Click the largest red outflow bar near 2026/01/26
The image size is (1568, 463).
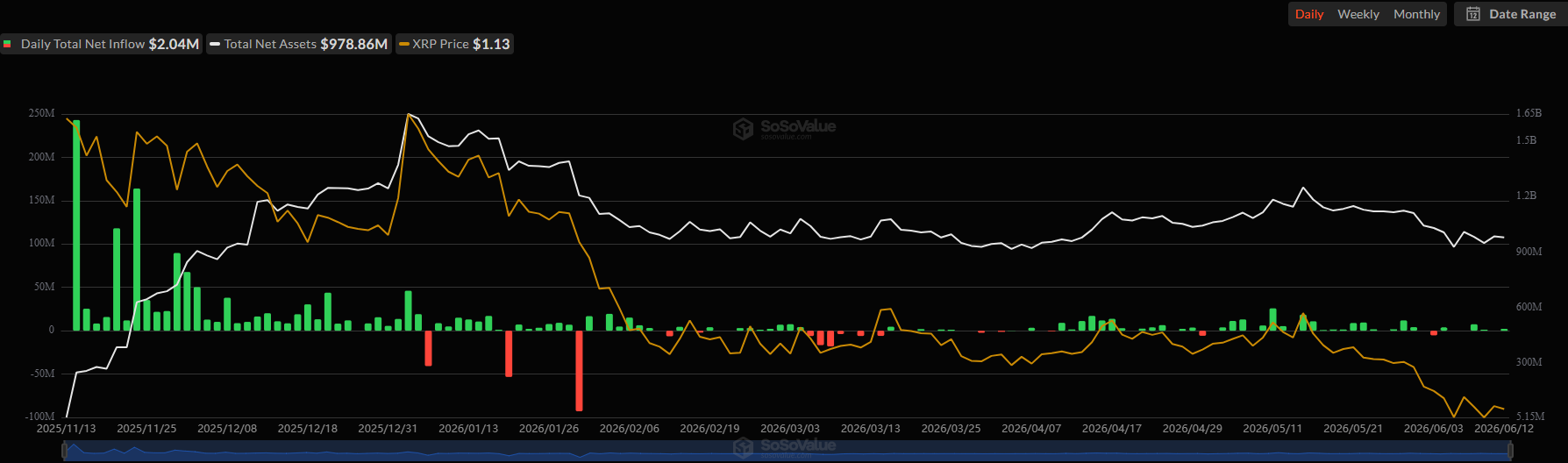(579, 370)
